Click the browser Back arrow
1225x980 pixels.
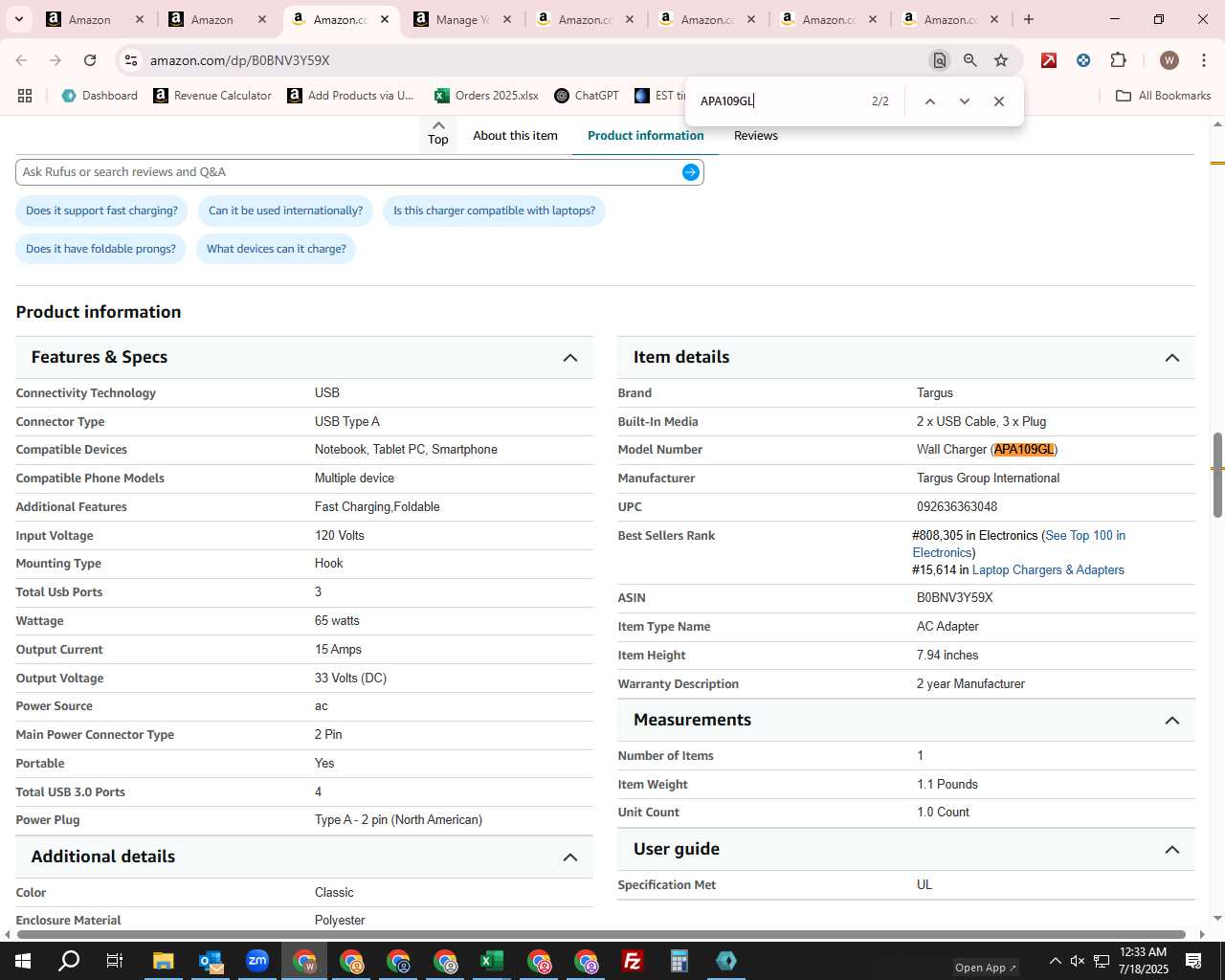(x=22, y=60)
